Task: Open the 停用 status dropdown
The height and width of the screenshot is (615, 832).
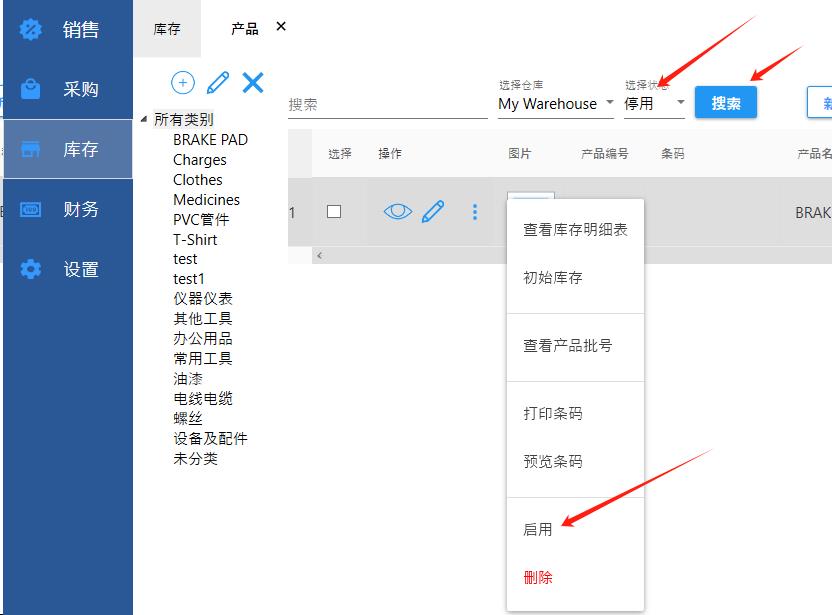Action: (x=654, y=104)
